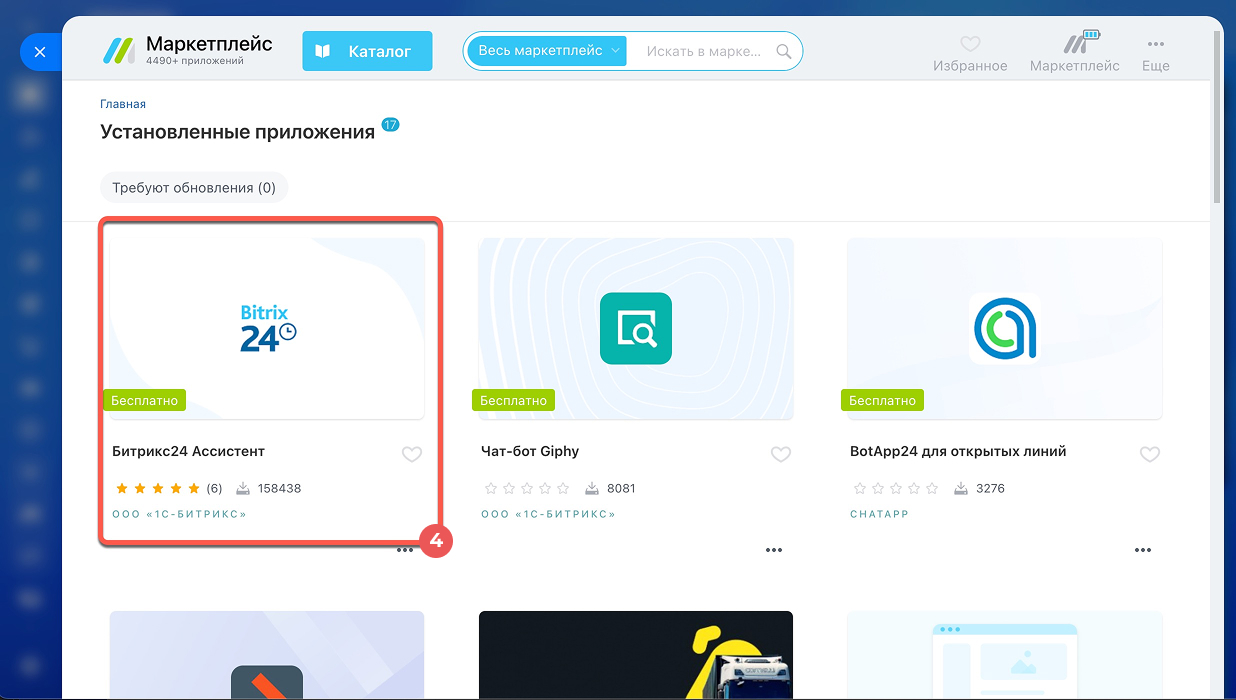Image resolution: width=1236 pixels, height=700 pixels.
Task: Open developer ООО «1С-БИТРИКС» under Чат-бот Giphy
Action: click(x=548, y=514)
